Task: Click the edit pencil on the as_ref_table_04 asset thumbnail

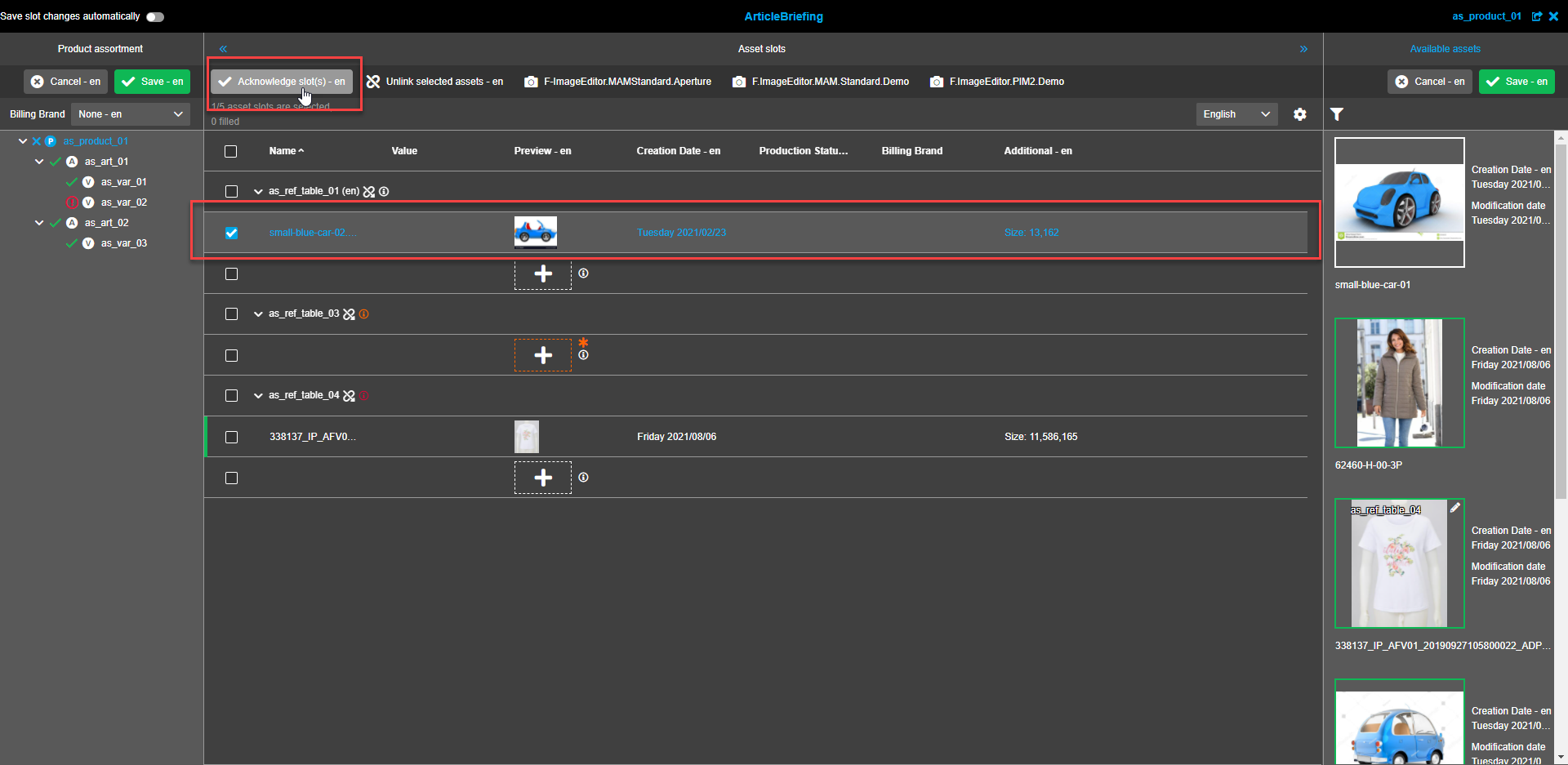Action: pyautogui.click(x=1455, y=507)
